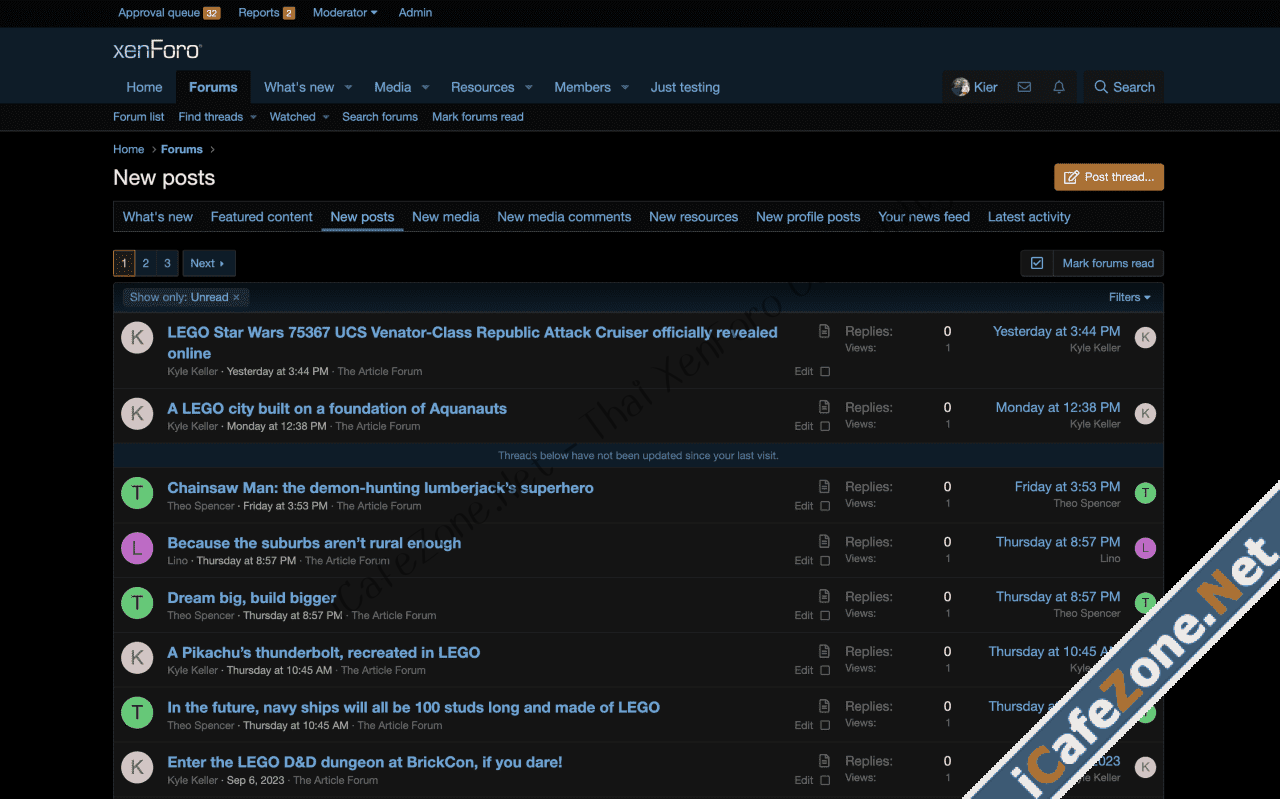1280x799 pixels.
Task: Check the BrickCon thread moderation checkbox
Action: pos(825,780)
